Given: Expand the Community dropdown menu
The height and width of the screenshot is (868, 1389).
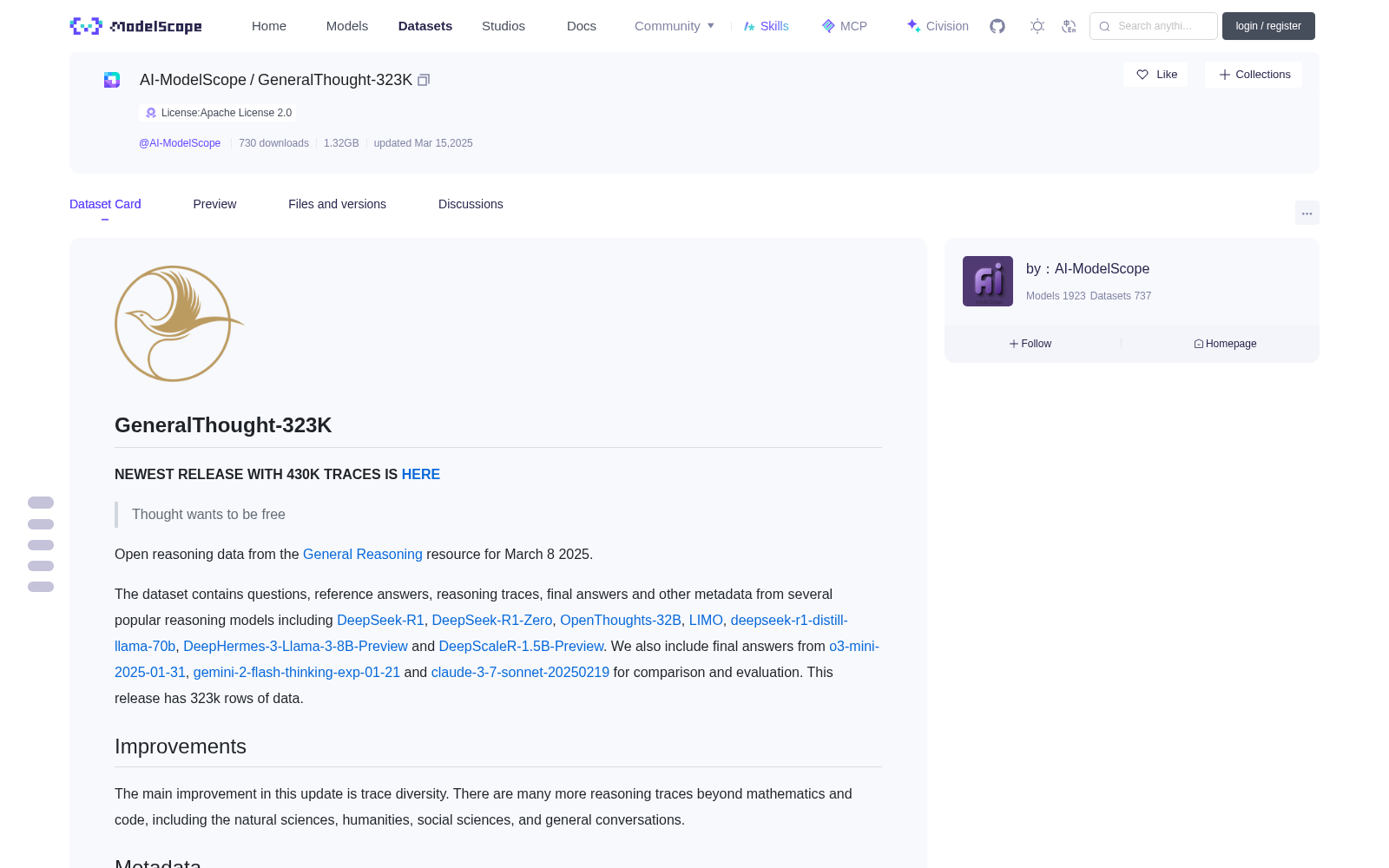Looking at the screenshot, I should [675, 26].
